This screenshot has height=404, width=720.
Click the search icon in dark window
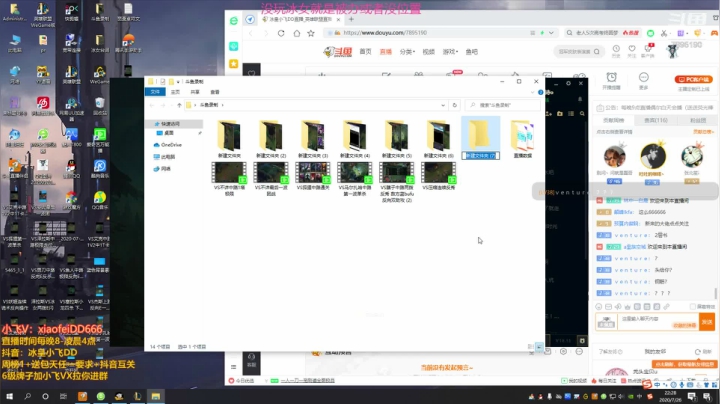(x=582, y=113)
